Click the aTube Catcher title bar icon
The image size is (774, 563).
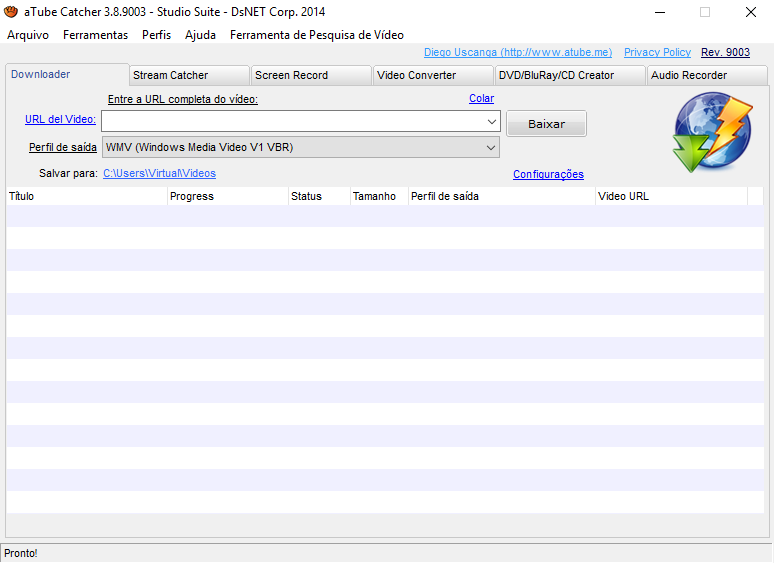click(11, 12)
